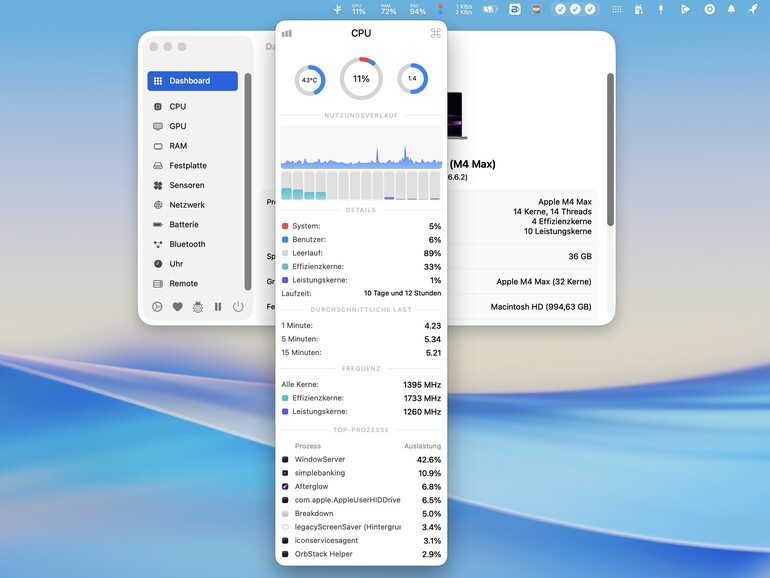Click the fan icon beside Sensoren
Image resolution: width=770 pixels, height=578 pixels.
point(158,185)
